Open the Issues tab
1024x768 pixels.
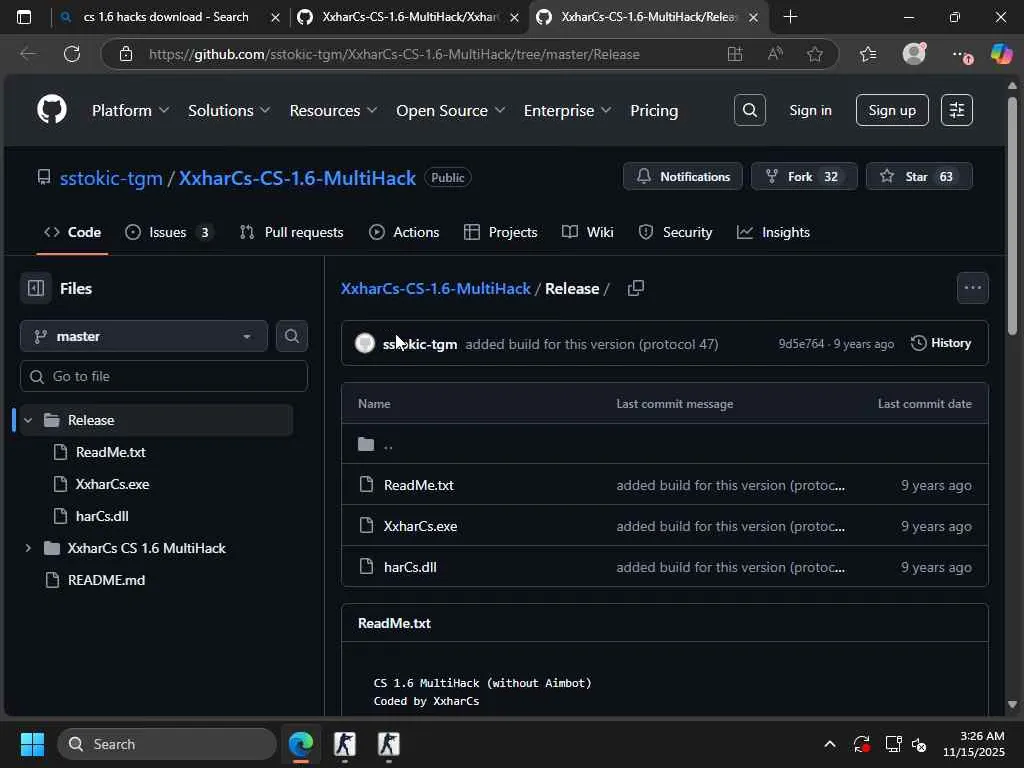pyautogui.click(x=170, y=232)
